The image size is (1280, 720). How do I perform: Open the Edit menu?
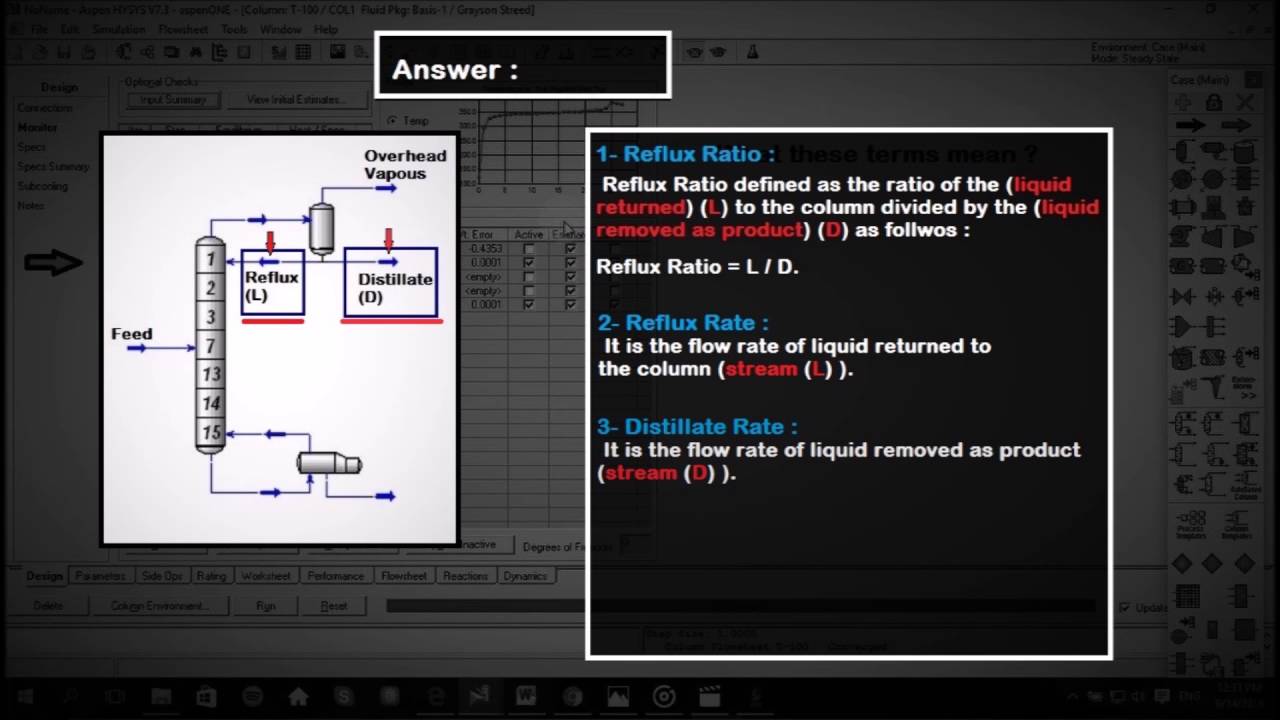pos(69,29)
